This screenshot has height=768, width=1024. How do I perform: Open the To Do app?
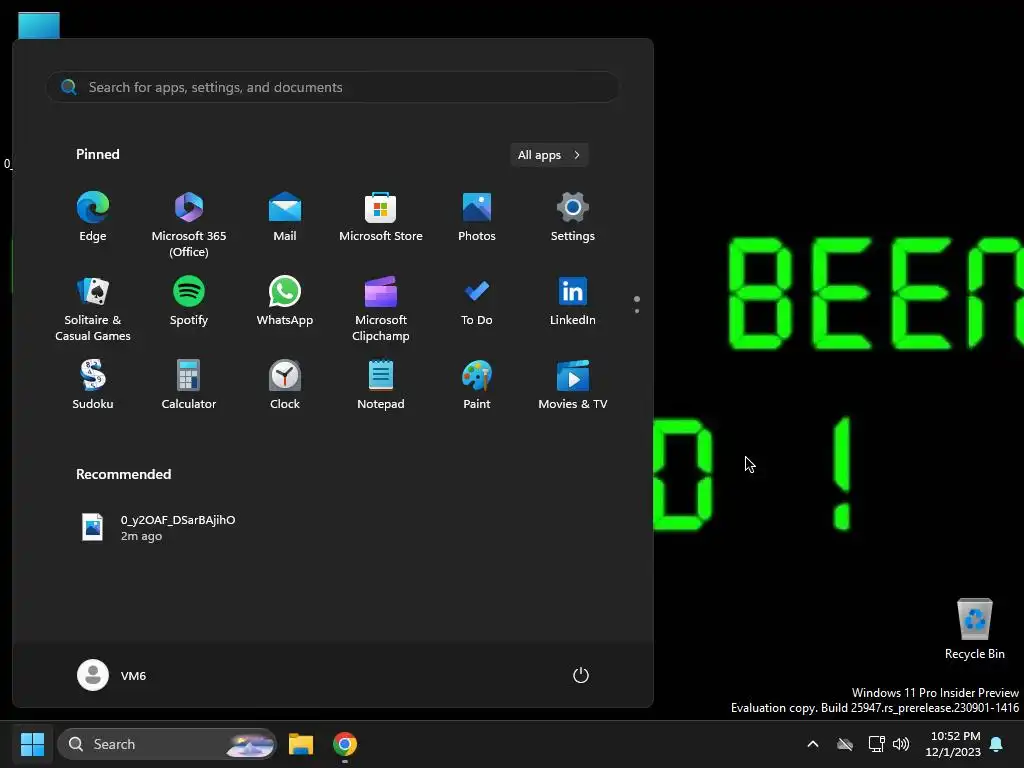click(x=477, y=300)
